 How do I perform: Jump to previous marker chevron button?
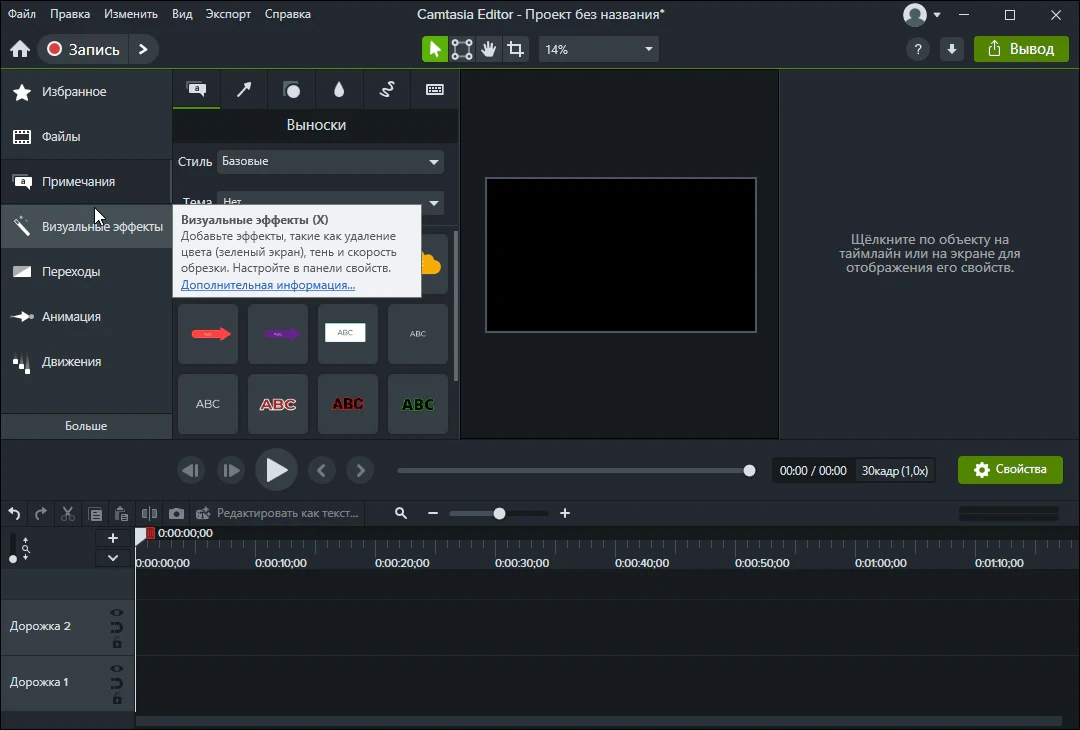coord(321,470)
